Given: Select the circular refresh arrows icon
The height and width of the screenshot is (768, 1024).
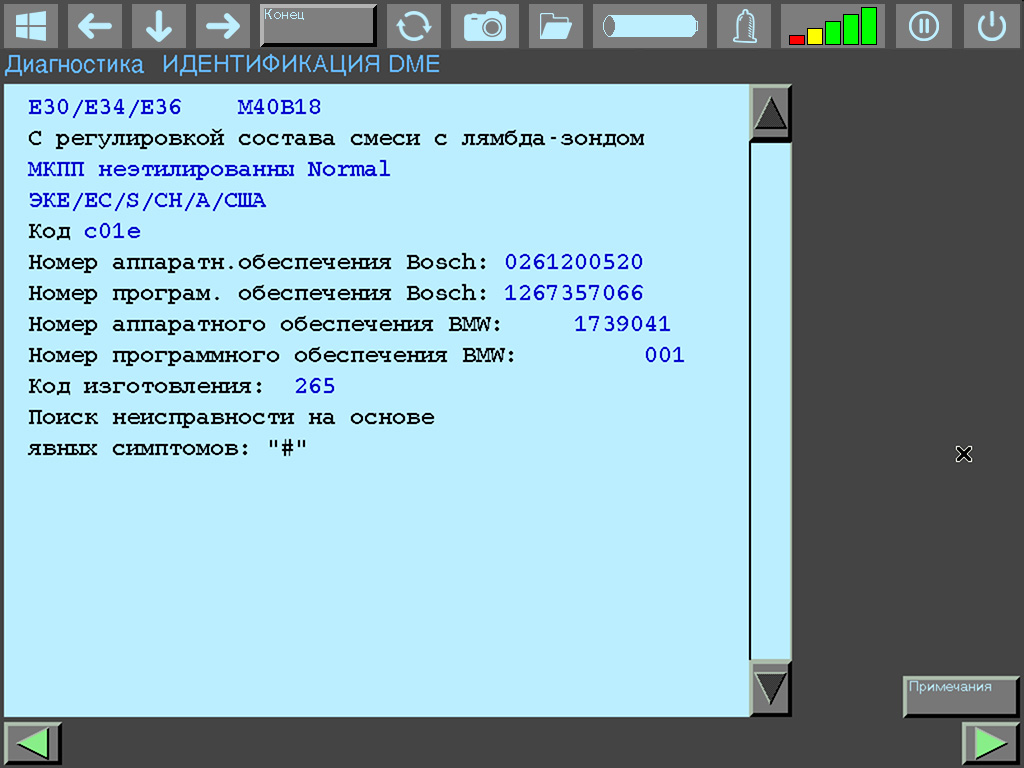Looking at the screenshot, I should click(x=413, y=26).
